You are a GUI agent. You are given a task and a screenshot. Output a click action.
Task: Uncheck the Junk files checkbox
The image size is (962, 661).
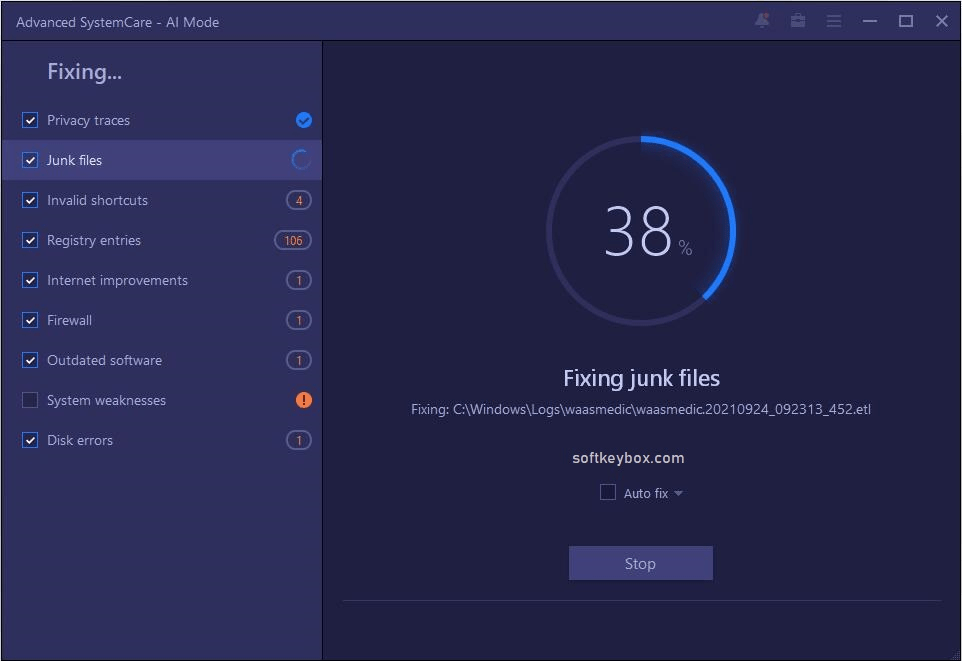[30, 160]
